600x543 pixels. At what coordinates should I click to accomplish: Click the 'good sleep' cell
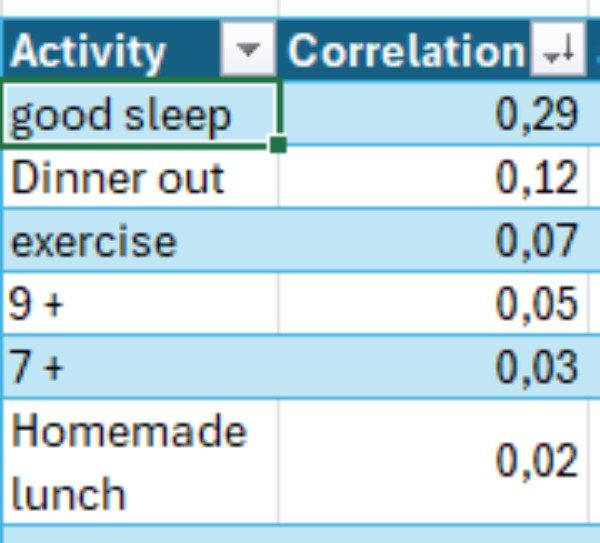[x=140, y=115]
